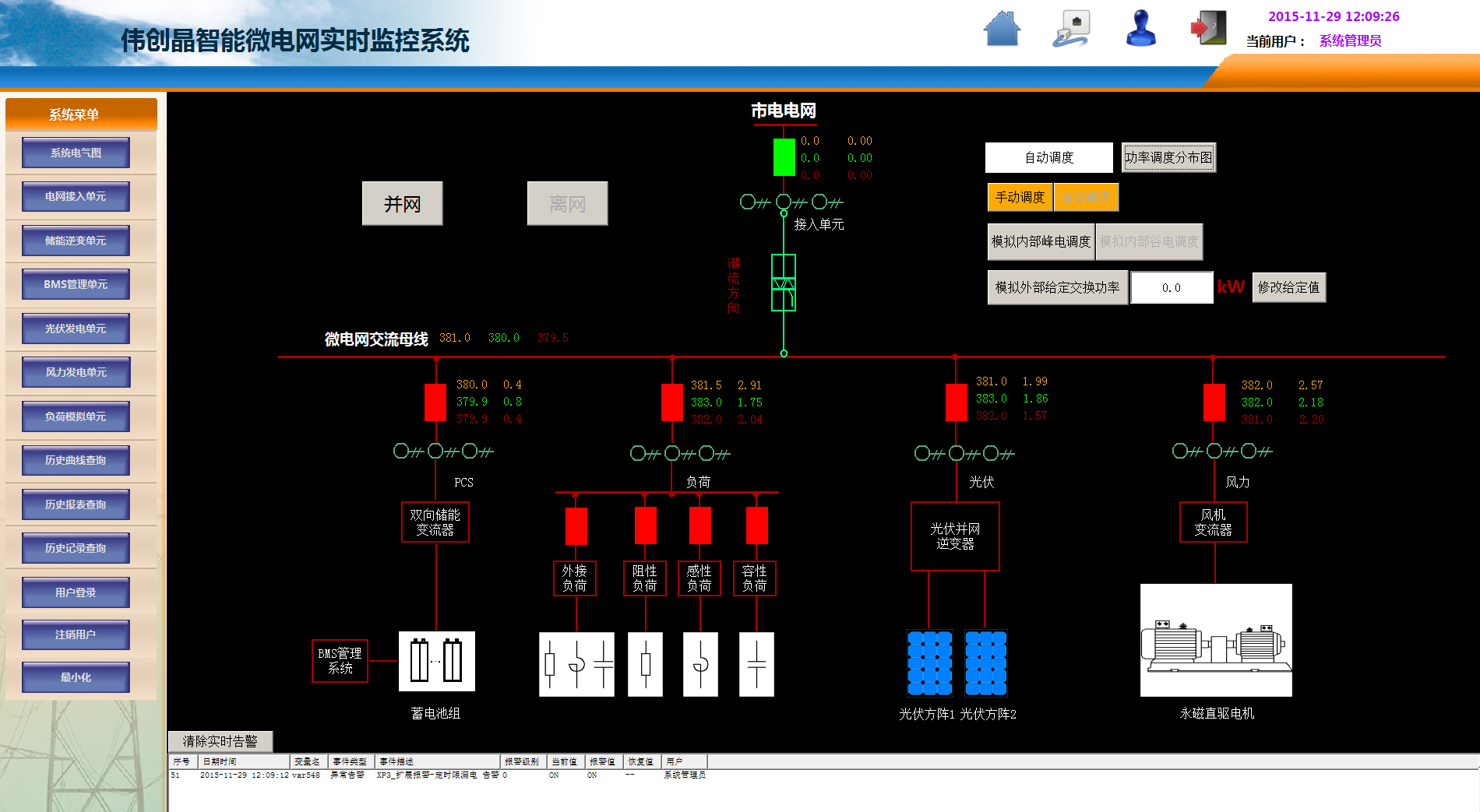Select the 蓄电池组 battery pack icon
The image size is (1480, 812).
(436, 661)
